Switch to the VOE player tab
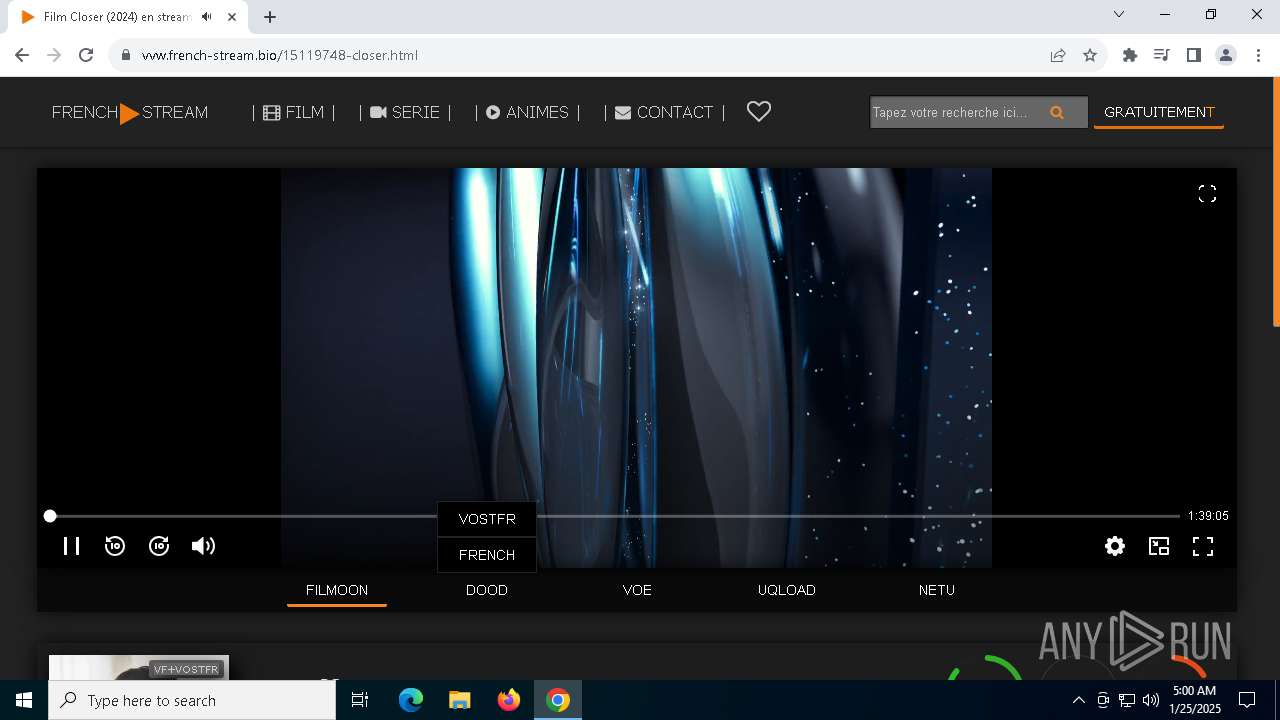The width and height of the screenshot is (1280, 720). coord(637,590)
